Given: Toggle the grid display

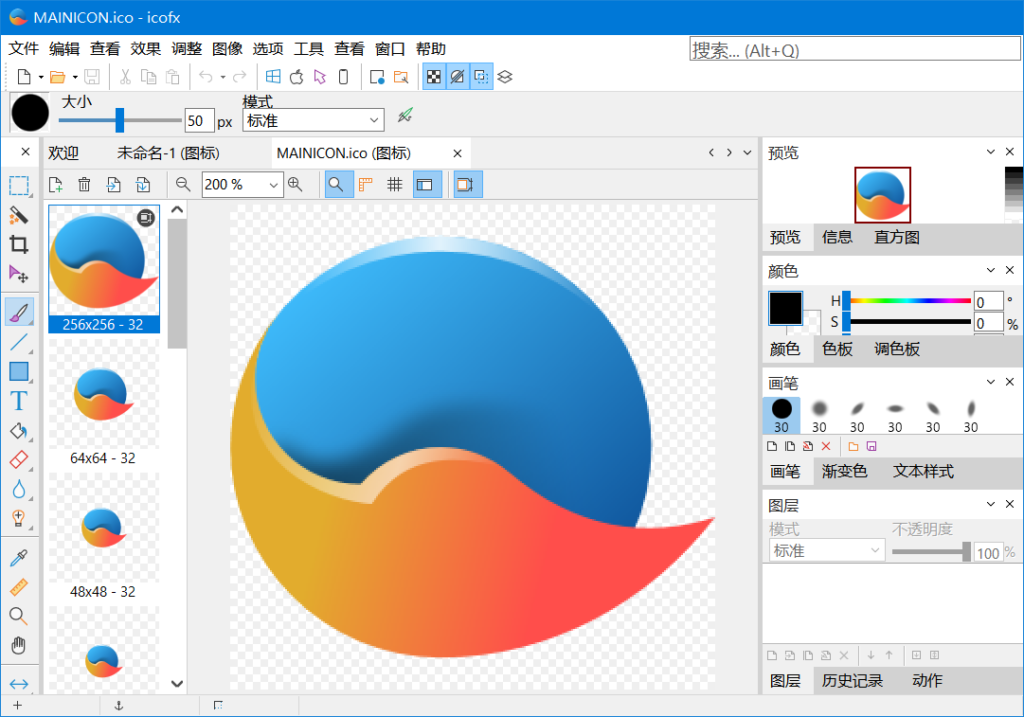Looking at the screenshot, I should (x=395, y=184).
